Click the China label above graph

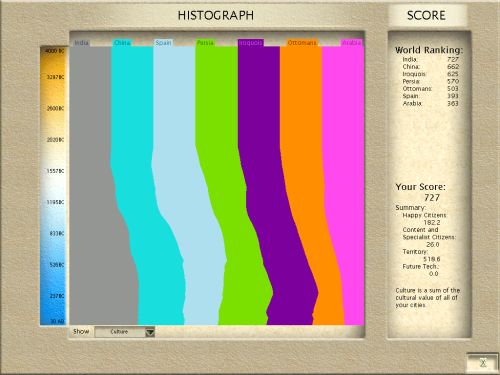122,43
